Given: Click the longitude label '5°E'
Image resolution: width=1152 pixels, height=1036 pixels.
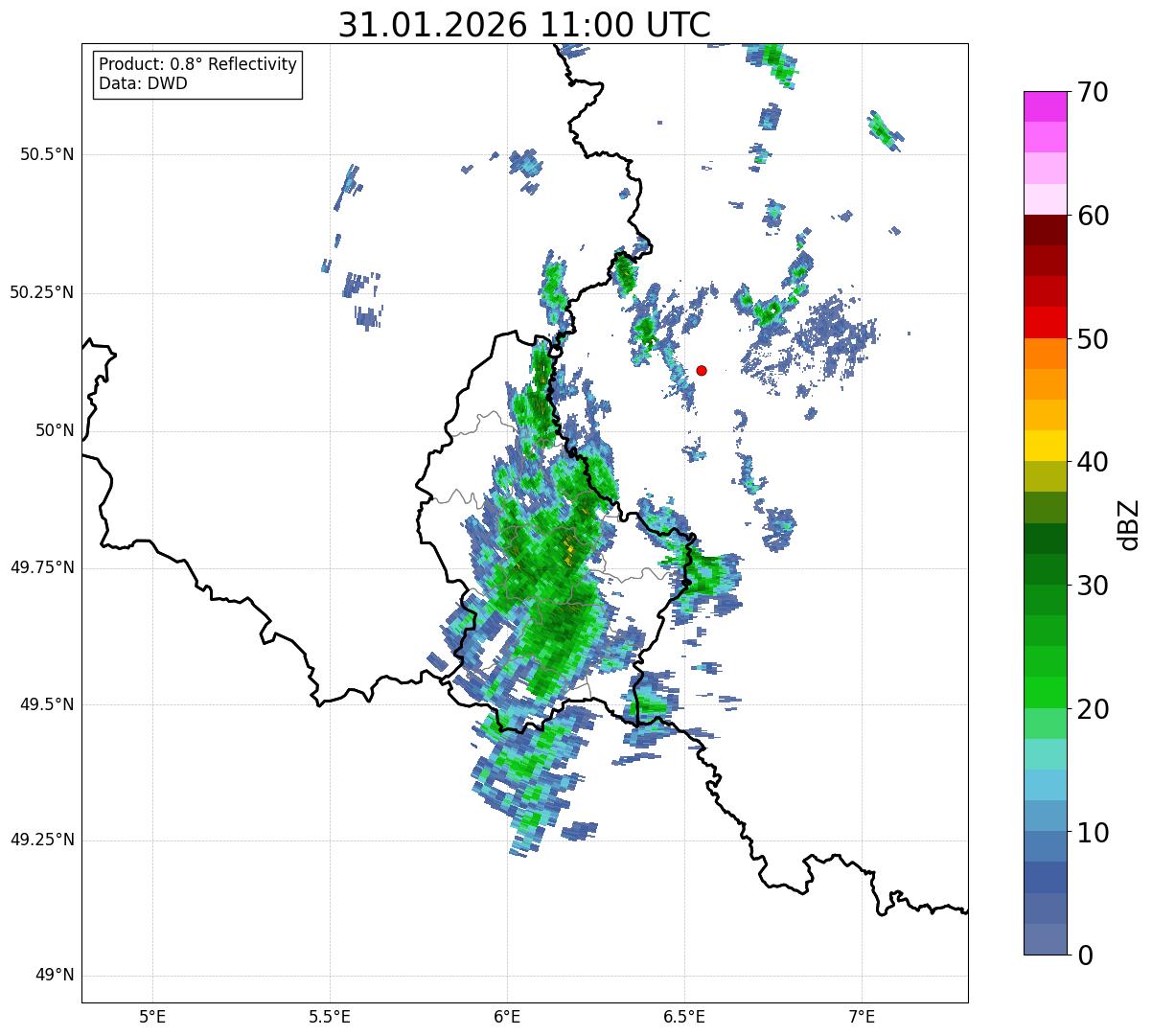Looking at the screenshot, I should 152,1017.
